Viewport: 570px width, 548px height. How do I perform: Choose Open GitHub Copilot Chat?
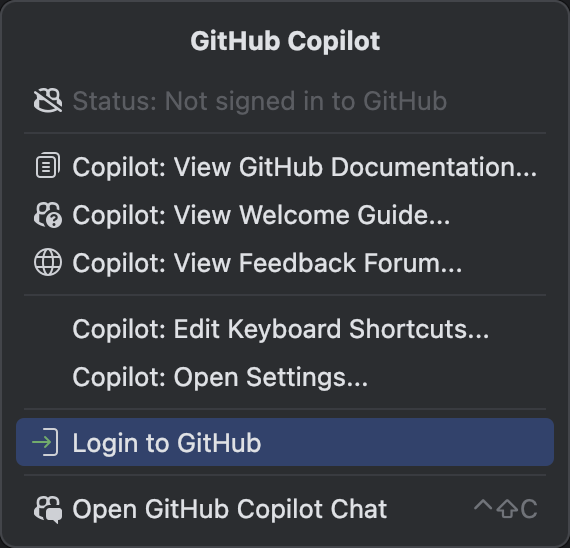[x=285, y=509]
